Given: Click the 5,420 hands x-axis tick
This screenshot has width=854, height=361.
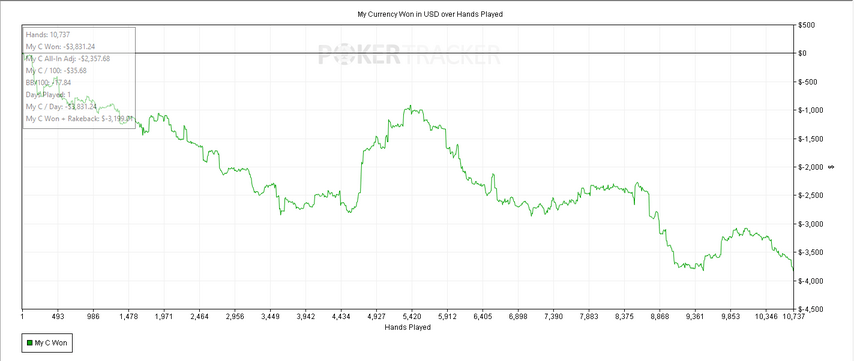Looking at the screenshot, I should point(412,316).
